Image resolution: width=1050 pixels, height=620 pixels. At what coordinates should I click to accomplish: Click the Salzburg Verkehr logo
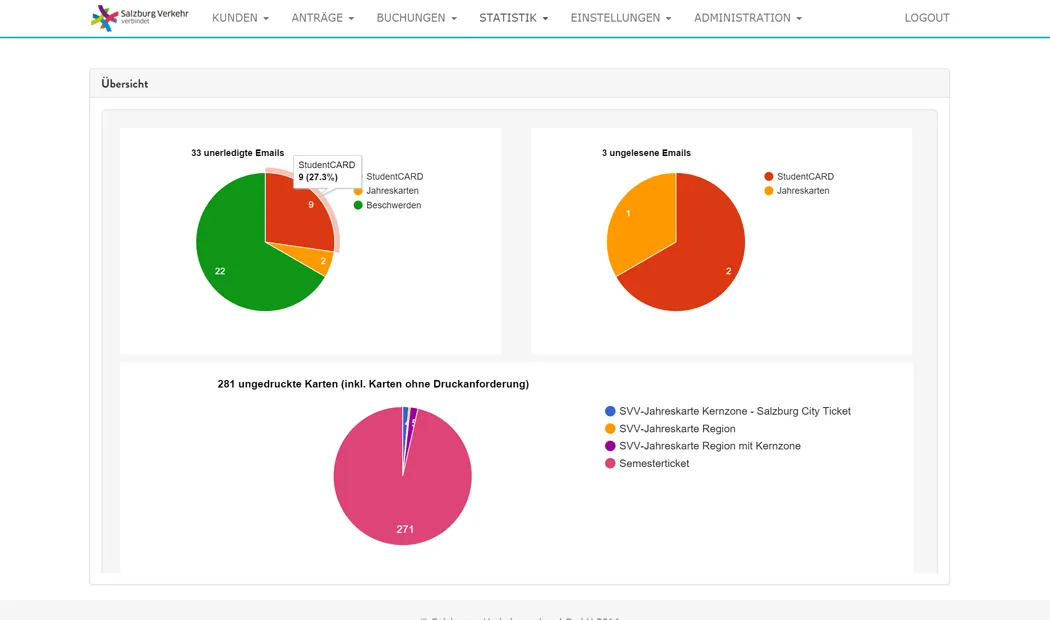[139, 18]
